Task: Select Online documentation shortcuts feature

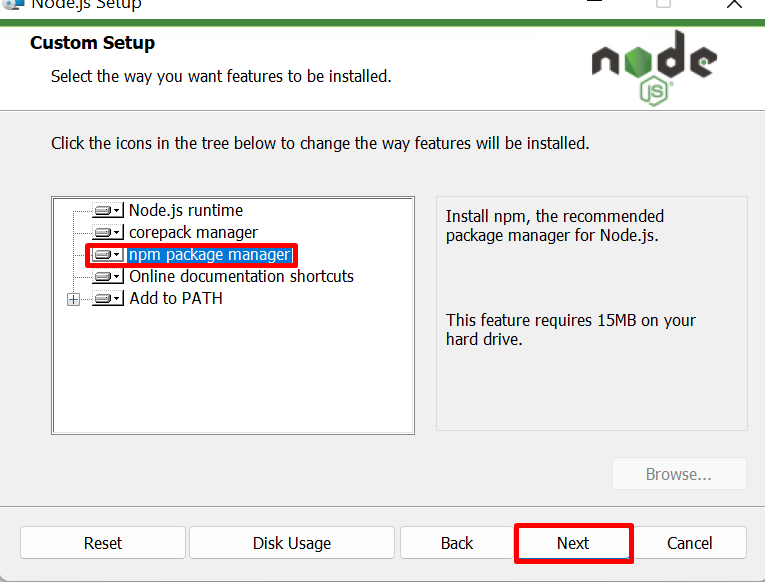Action: coord(242,277)
